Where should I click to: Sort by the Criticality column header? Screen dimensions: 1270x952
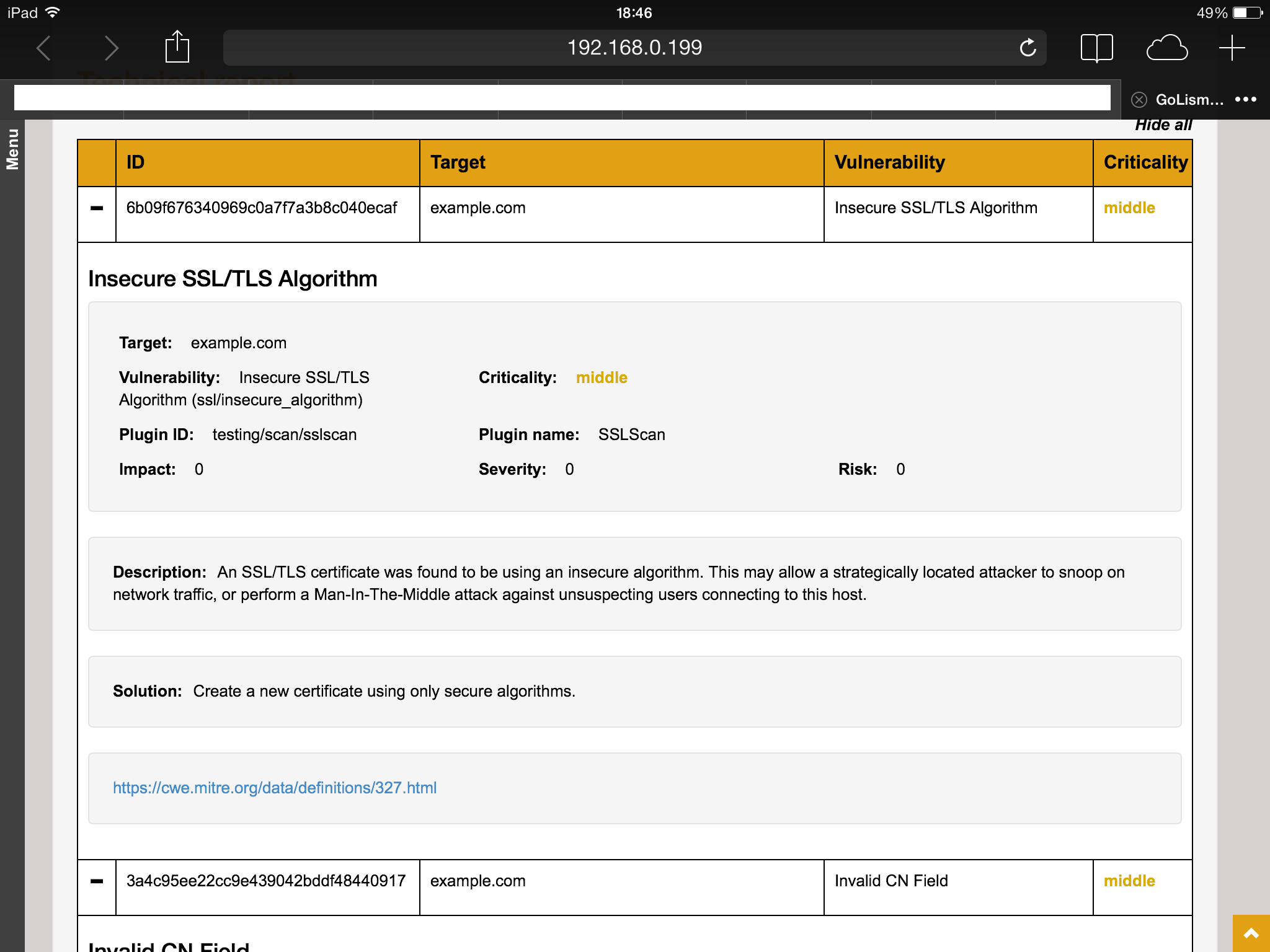[1145, 162]
